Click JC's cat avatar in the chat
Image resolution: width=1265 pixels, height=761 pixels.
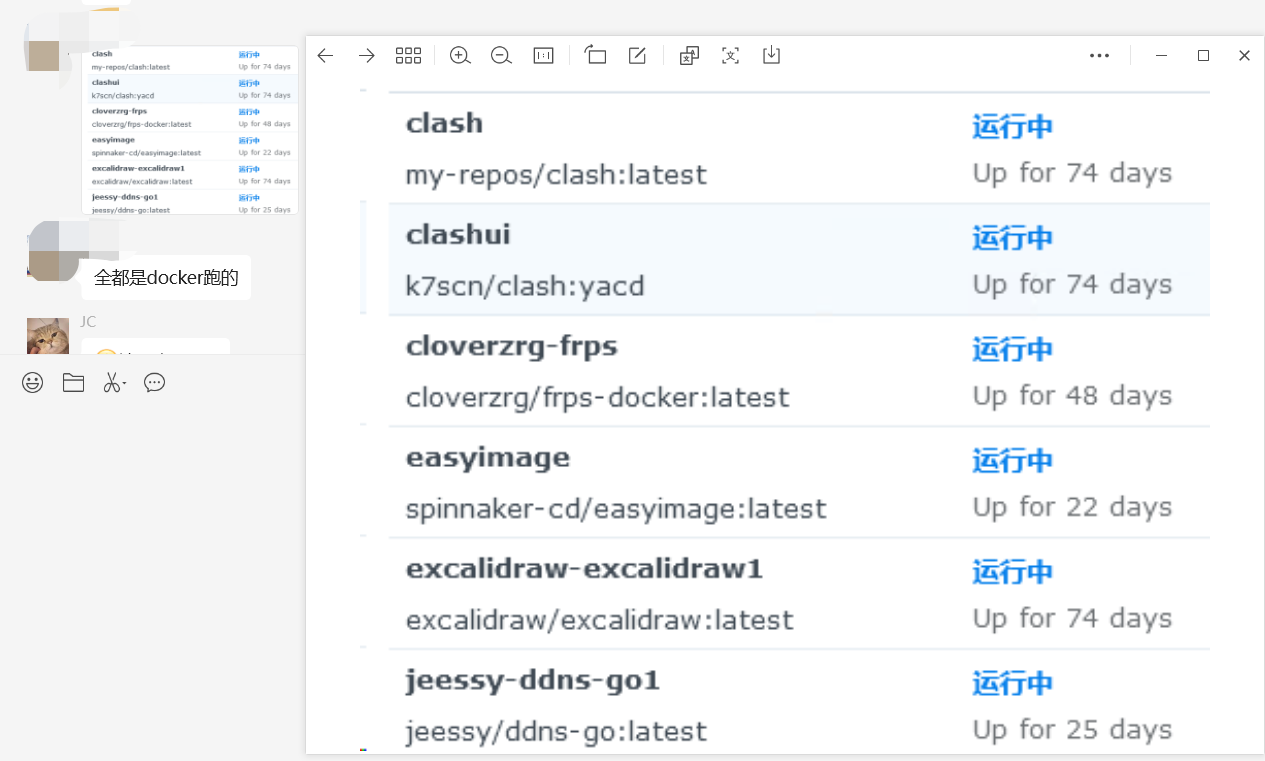click(48, 337)
